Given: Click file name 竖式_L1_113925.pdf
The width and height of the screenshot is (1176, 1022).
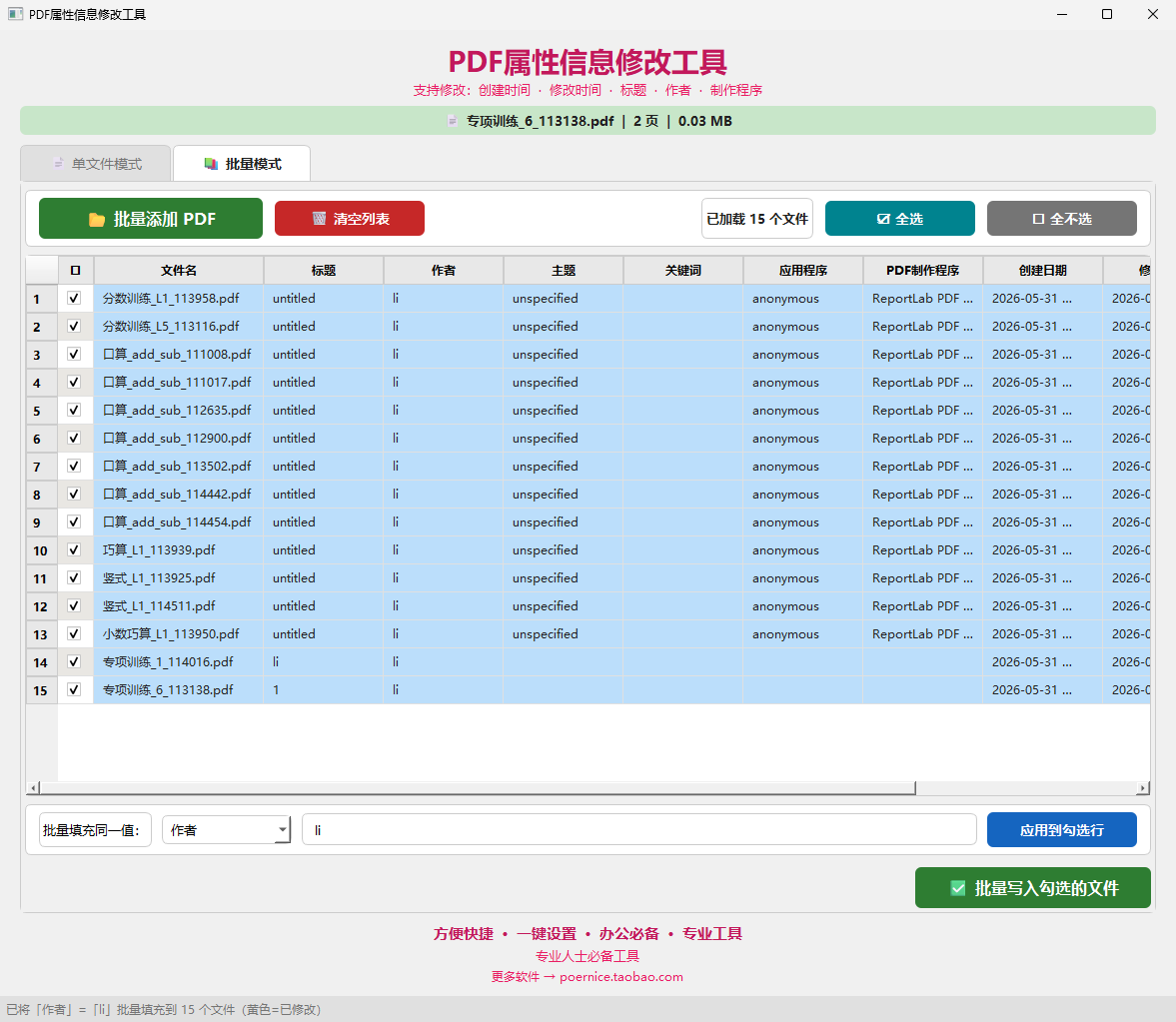Looking at the screenshot, I should click(159, 578).
